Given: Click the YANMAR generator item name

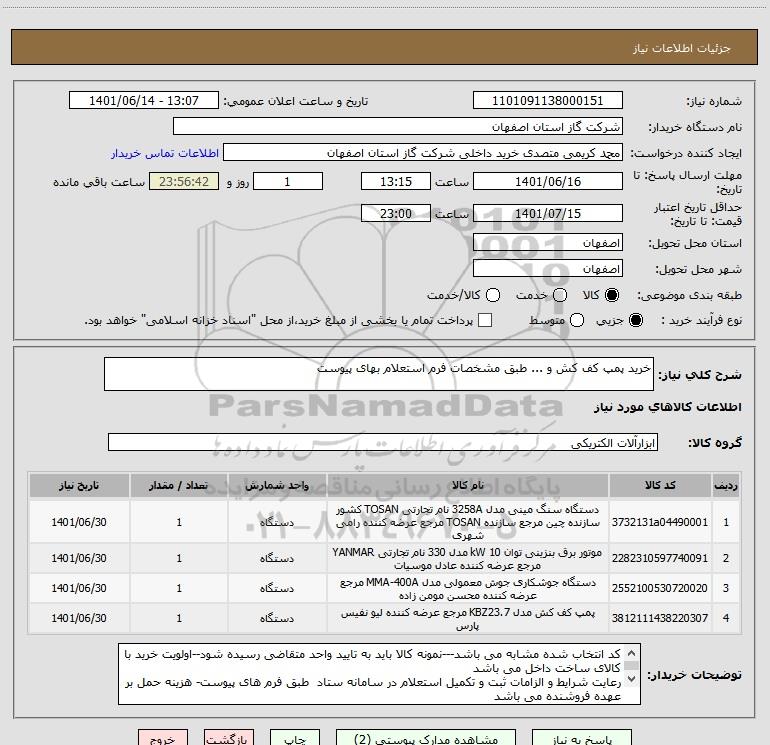Looking at the screenshot, I should click(x=468, y=558).
